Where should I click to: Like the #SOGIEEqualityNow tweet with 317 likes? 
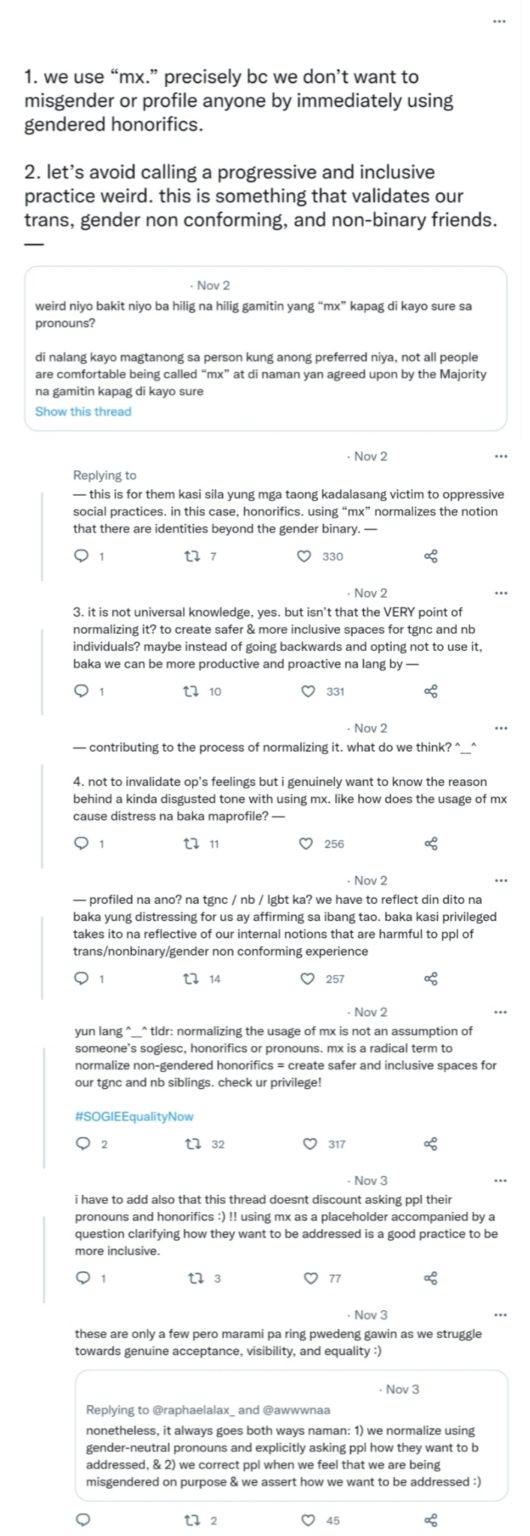tap(305, 1143)
